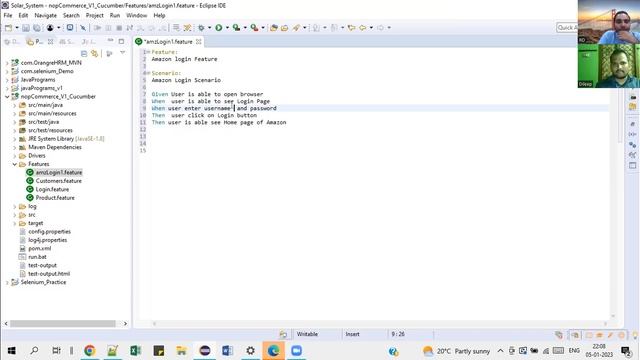Click the Run External Tools icon
This screenshot has width=640, height=360.
pos(254,28)
